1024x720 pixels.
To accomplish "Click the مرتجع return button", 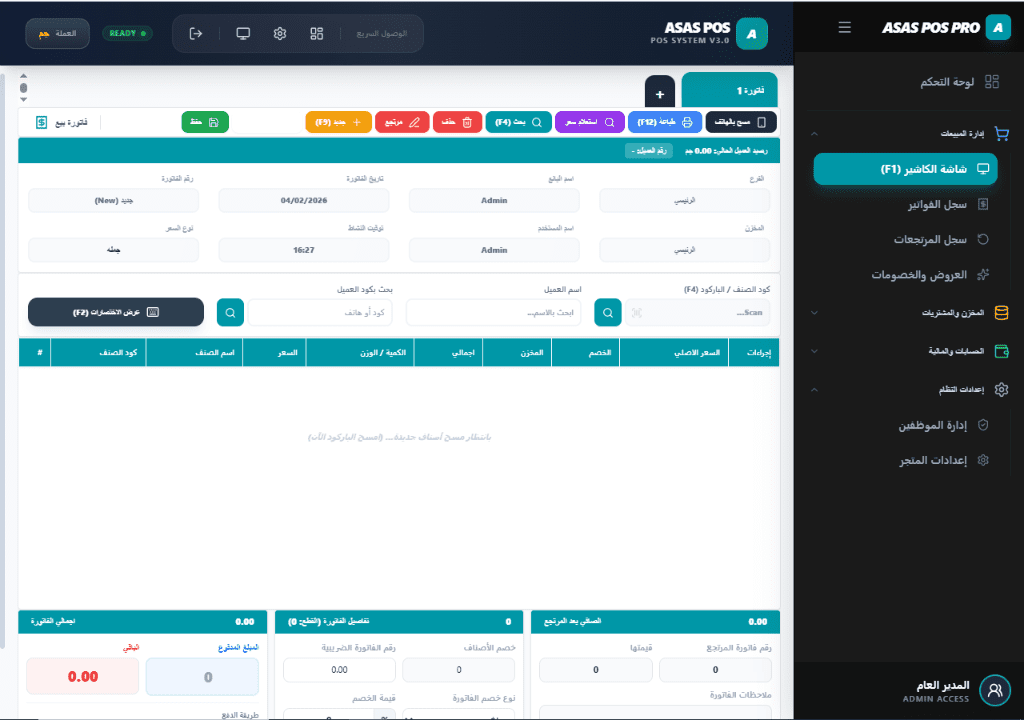I will pyautogui.click(x=402, y=122).
